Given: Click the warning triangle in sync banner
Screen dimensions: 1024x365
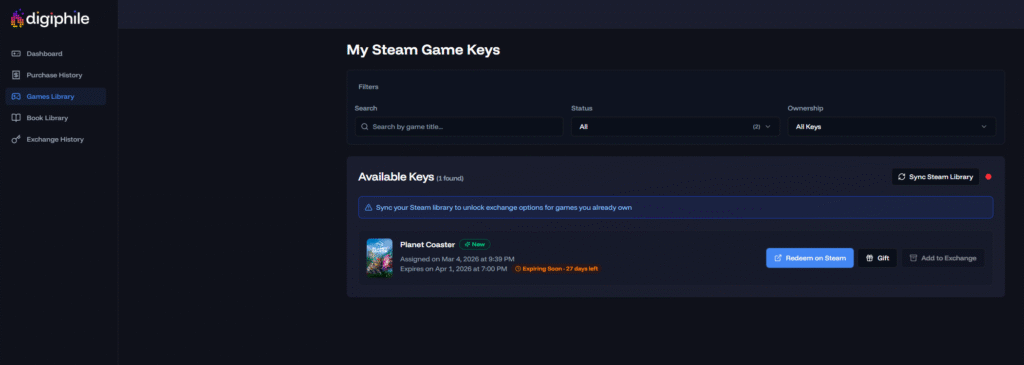Looking at the screenshot, I should (368, 208).
